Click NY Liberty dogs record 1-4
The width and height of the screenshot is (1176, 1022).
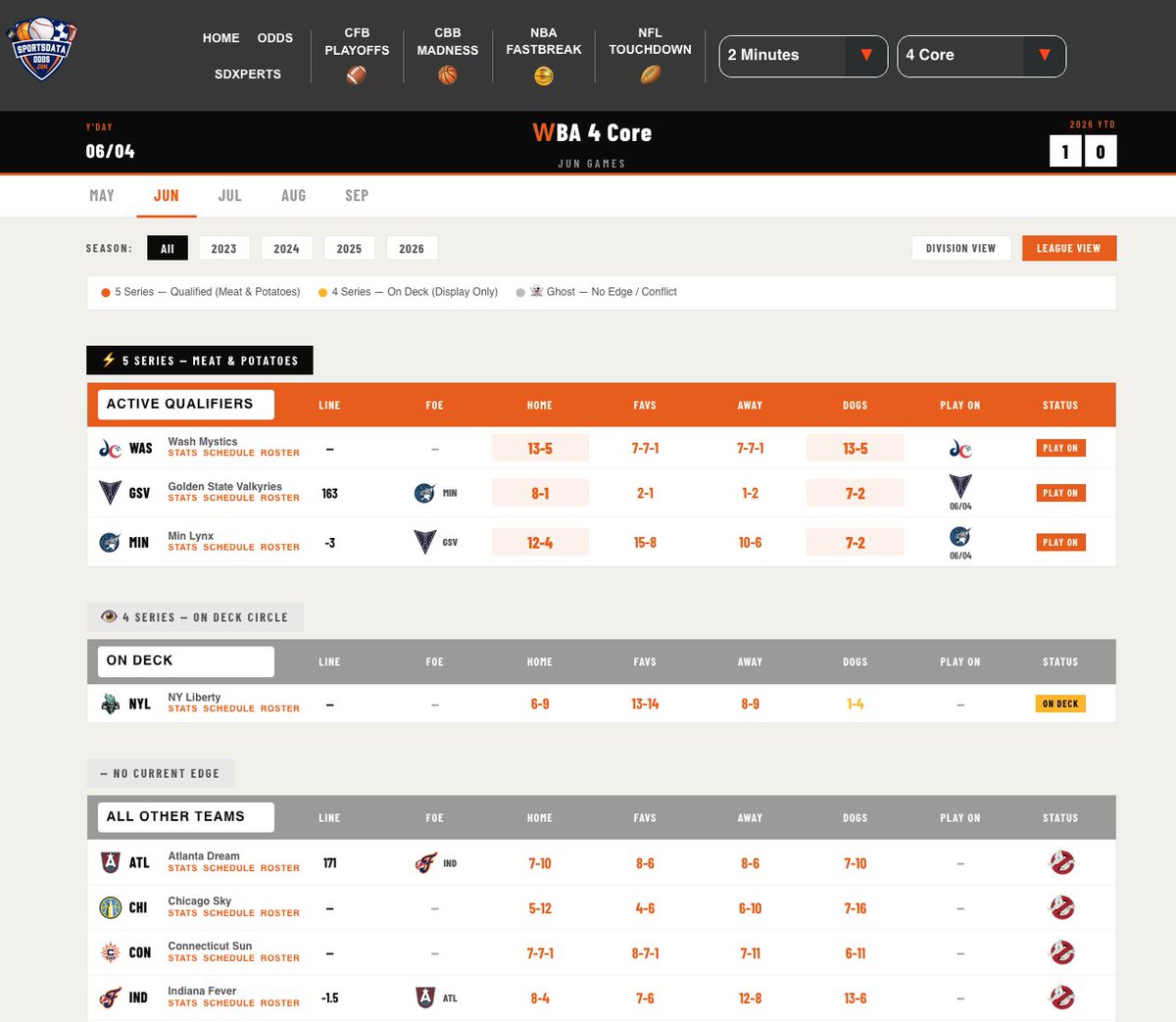click(856, 704)
